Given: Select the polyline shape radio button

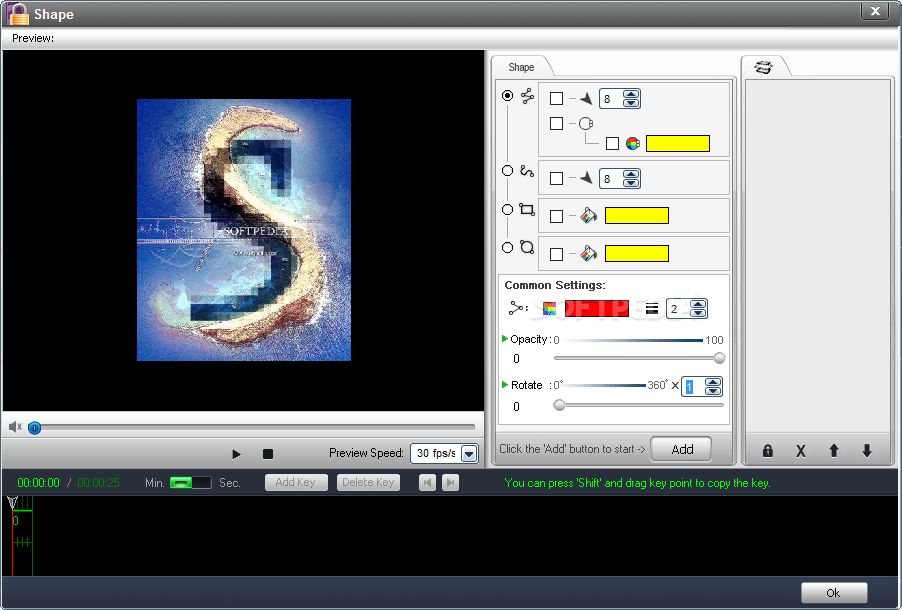Looking at the screenshot, I should point(507,96).
